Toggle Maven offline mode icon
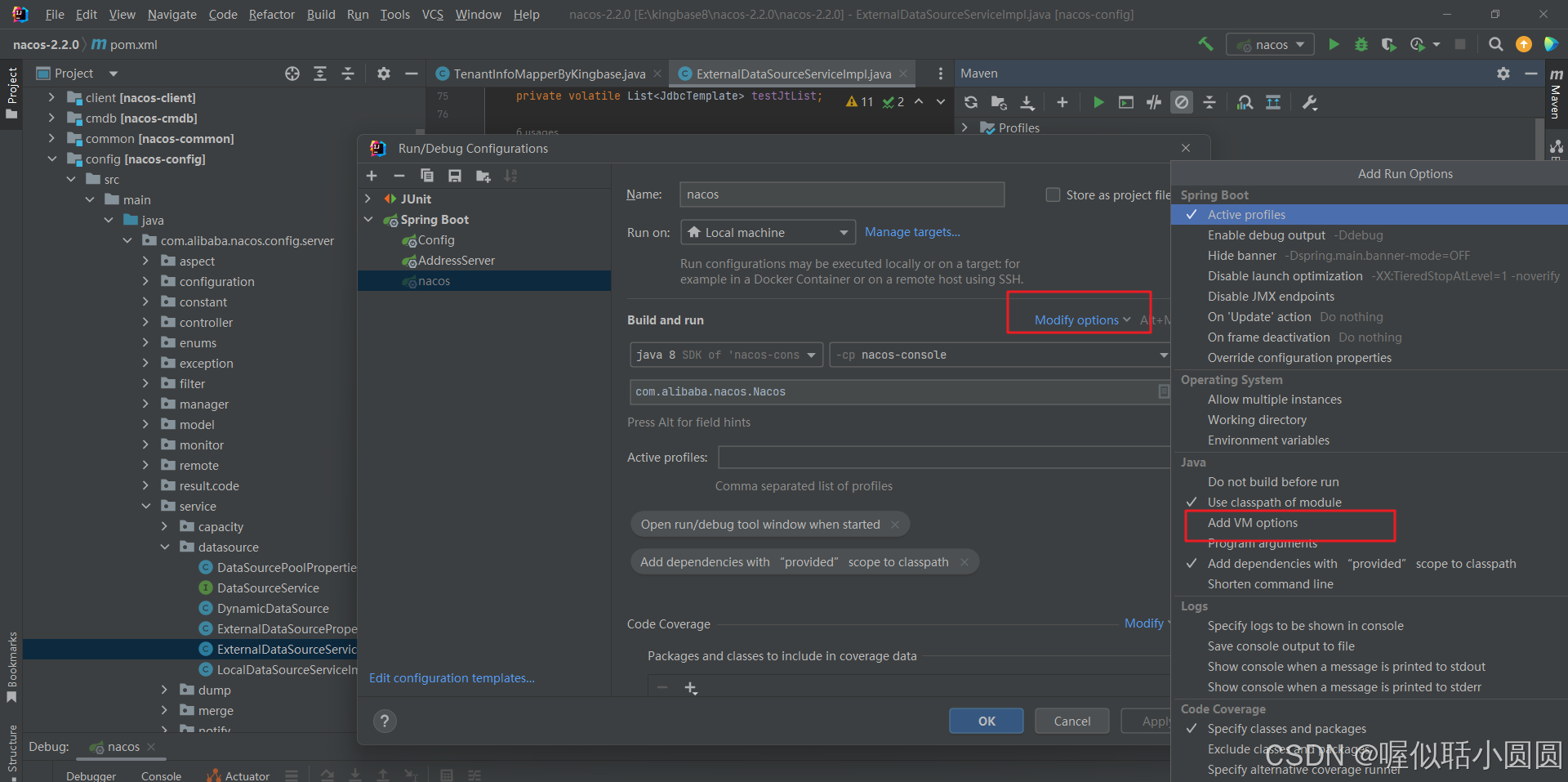 1154,102
